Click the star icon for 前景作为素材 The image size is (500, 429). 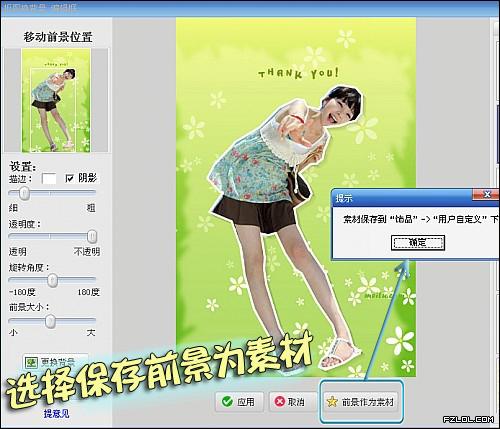click(x=332, y=402)
